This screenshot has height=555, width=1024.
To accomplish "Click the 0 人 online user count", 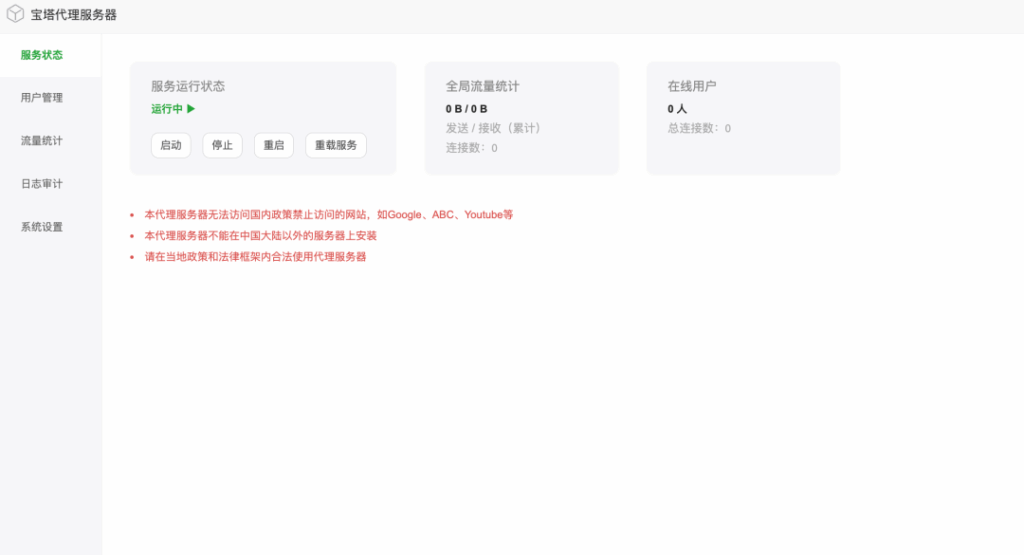I will tap(677, 108).
